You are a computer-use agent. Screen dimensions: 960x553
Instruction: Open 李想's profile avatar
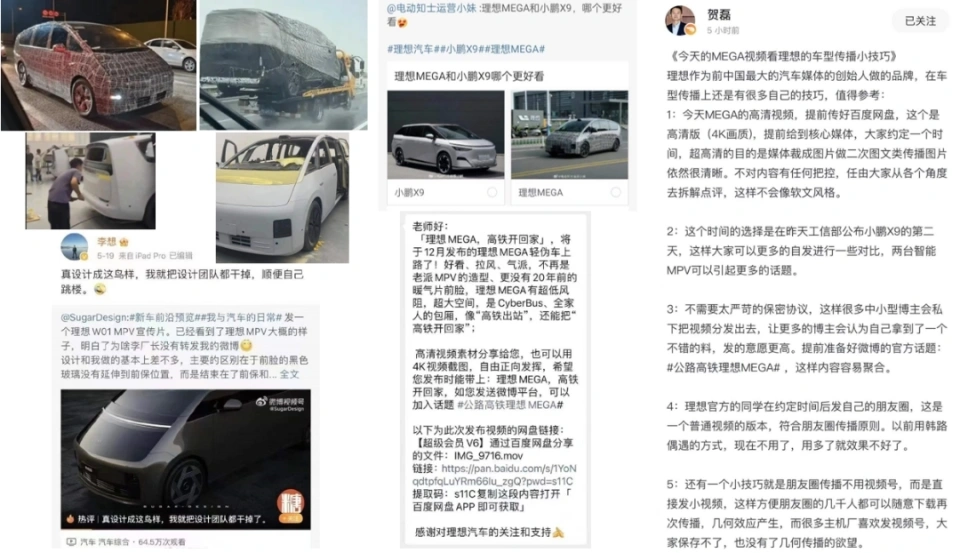(x=75, y=247)
